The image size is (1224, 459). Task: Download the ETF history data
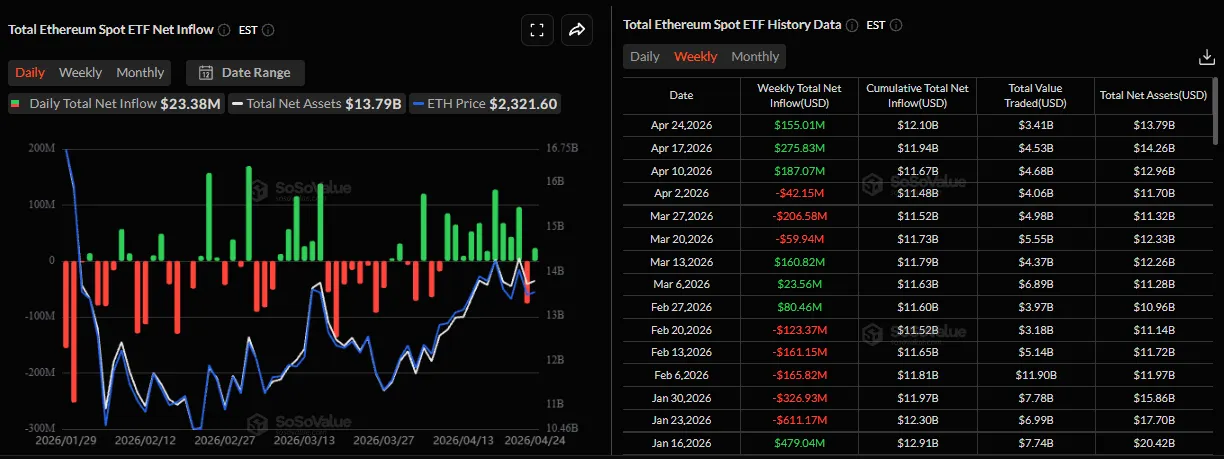click(x=1205, y=58)
